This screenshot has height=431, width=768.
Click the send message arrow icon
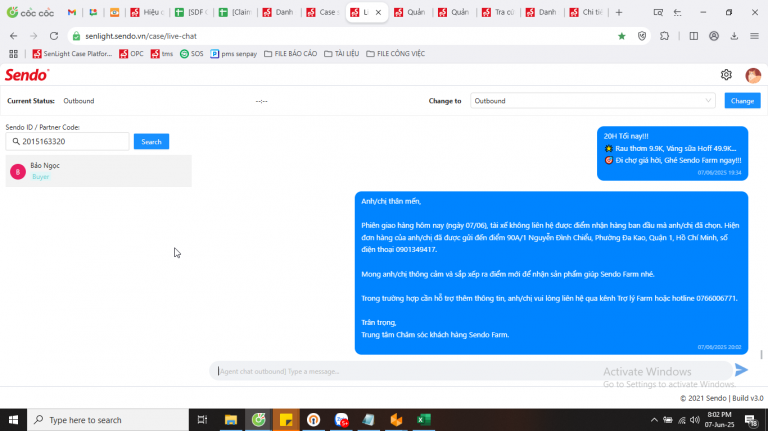click(x=741, y=370)
